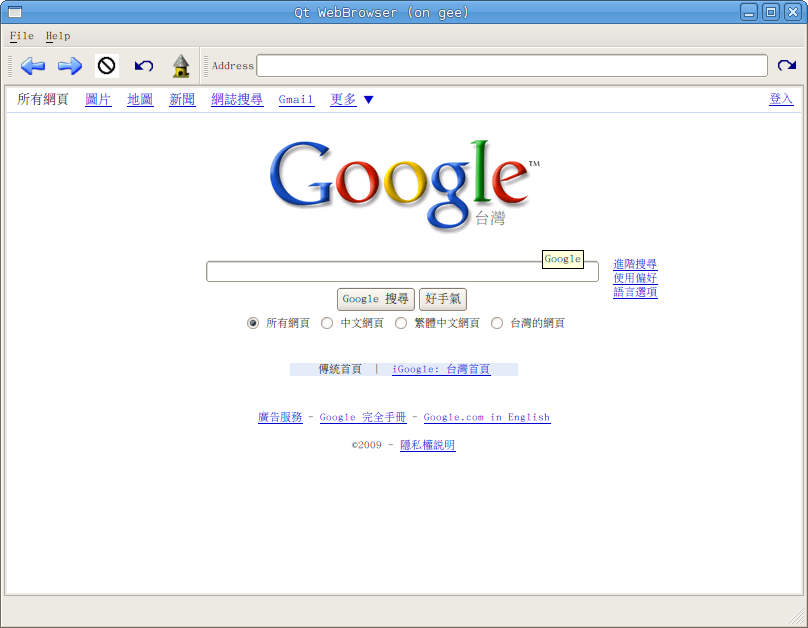Click the Reload page icon
The height and width of the screenshot is (628, 808).
144,66
